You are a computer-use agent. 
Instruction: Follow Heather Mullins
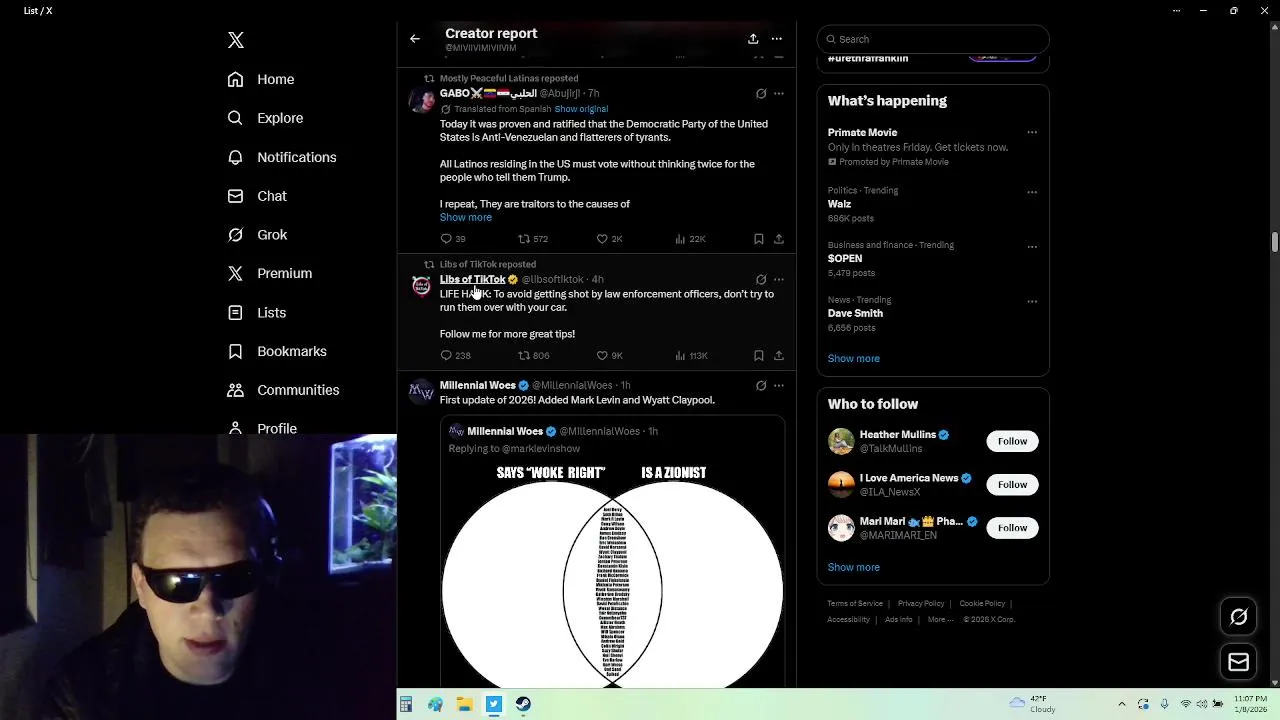point(1012,441)
